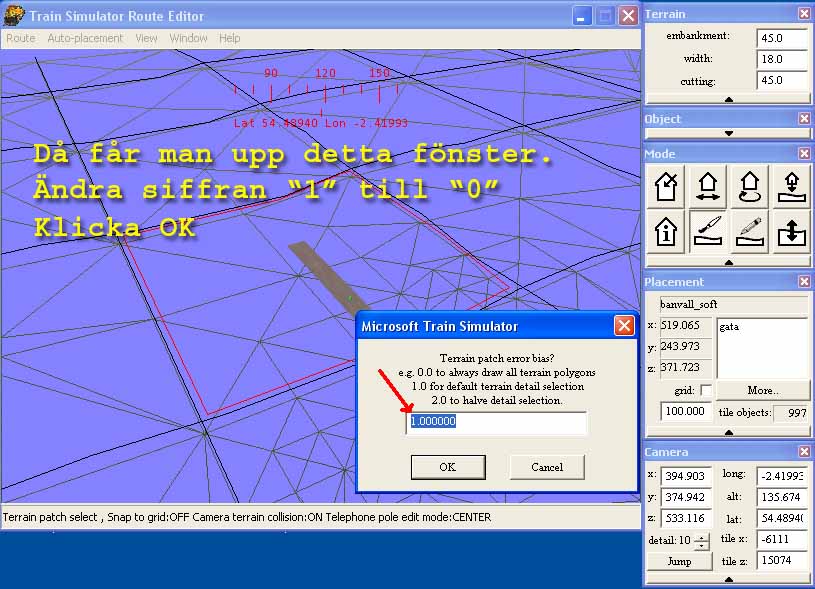This screenshot has height=589, width=815.
Task: Select the gata item in Placement list
Action: click(729, 327)
